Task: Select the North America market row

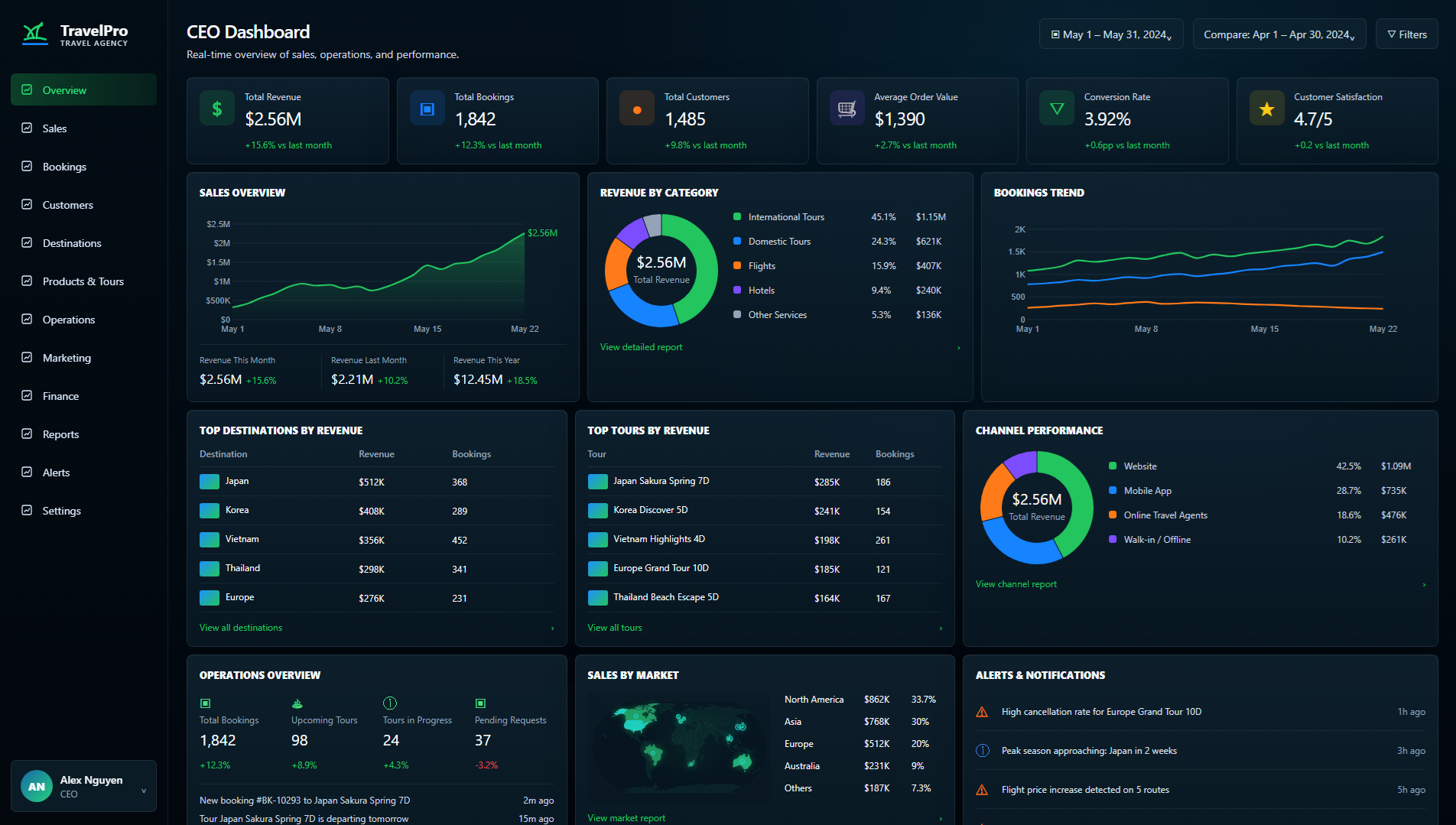Action: coord(861,700)
